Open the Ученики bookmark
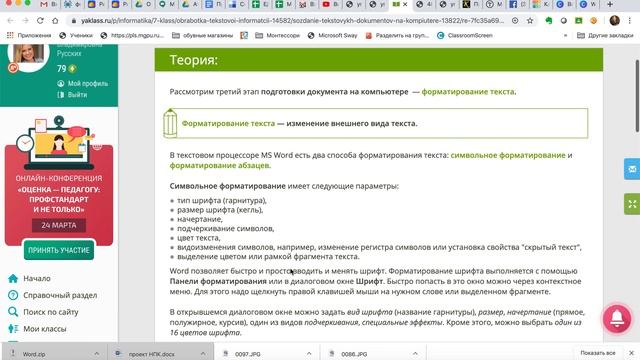The image size is (640, 360). (76, 36)
